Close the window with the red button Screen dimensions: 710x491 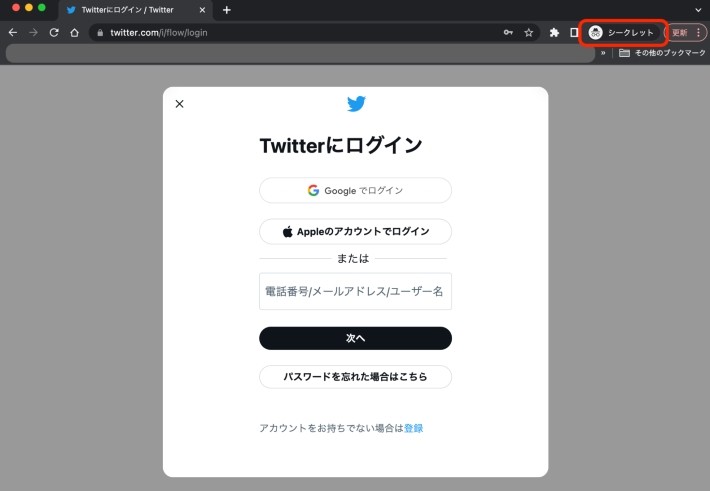[x=15, y=7]
